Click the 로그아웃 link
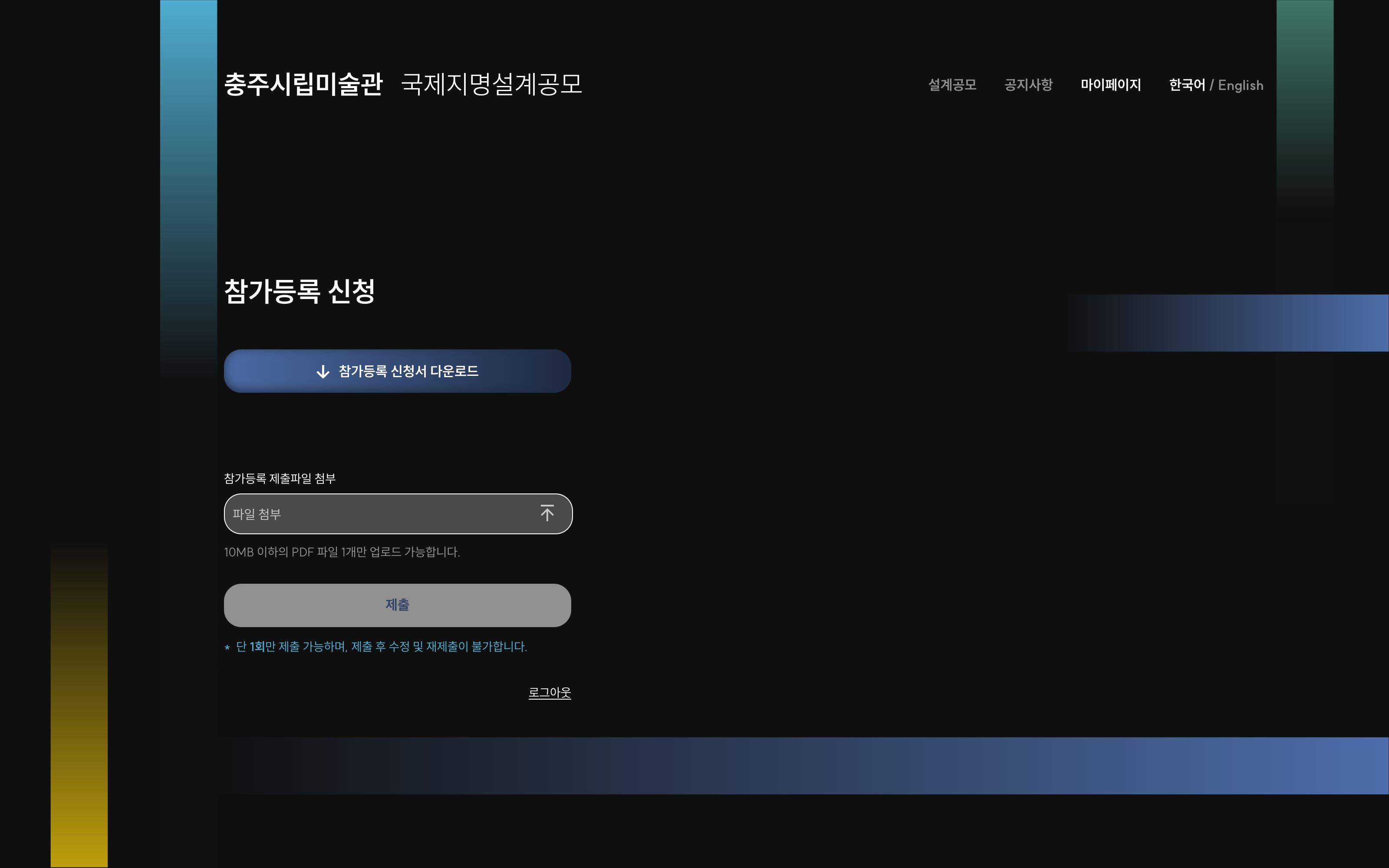Screen dimensions: 1389x868 pos(549,692)
